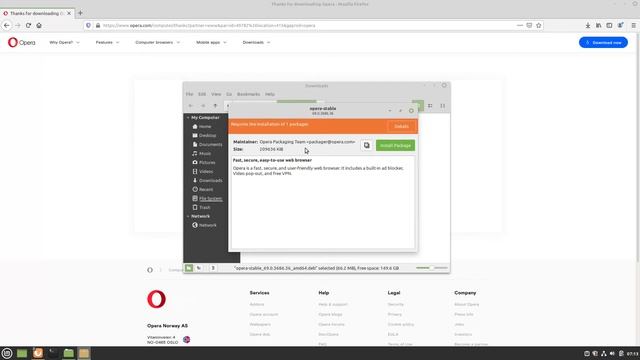The width and height of the screenshot is (640, 360).
Task: Open the Edit menu in Downloads window
Action: click(x=202, y=94)
